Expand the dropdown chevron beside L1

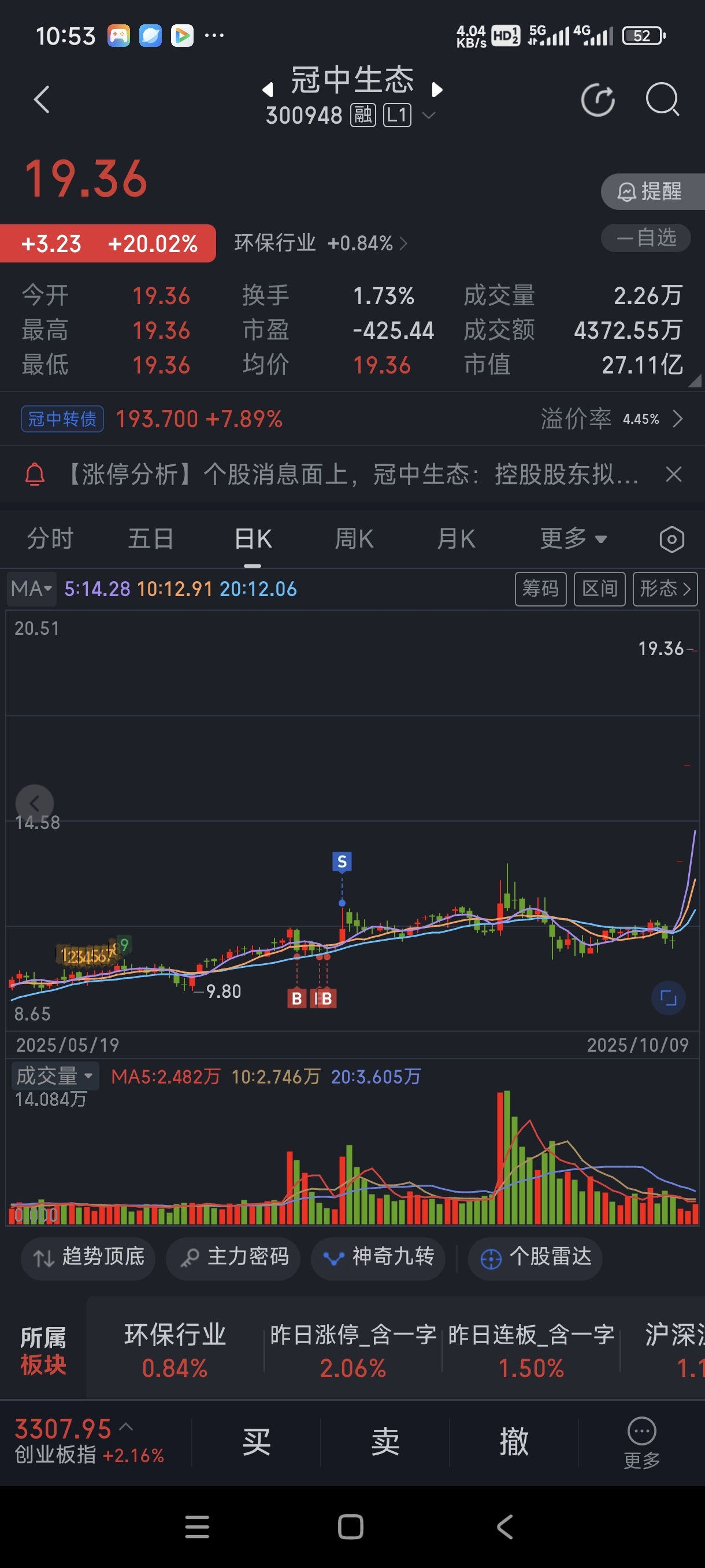tap(429, 114)
